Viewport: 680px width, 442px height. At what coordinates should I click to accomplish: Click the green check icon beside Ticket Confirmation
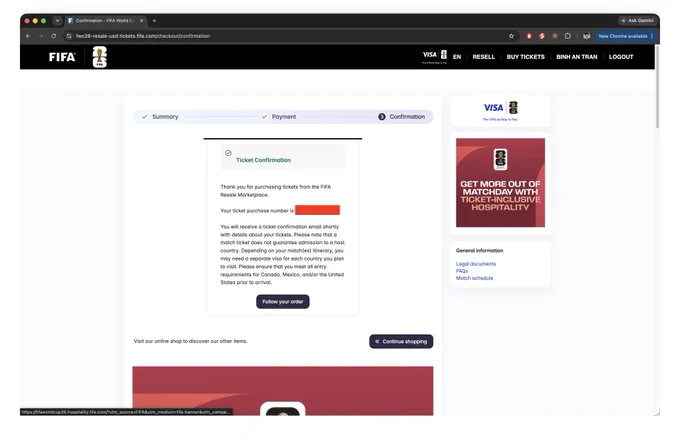228,153
